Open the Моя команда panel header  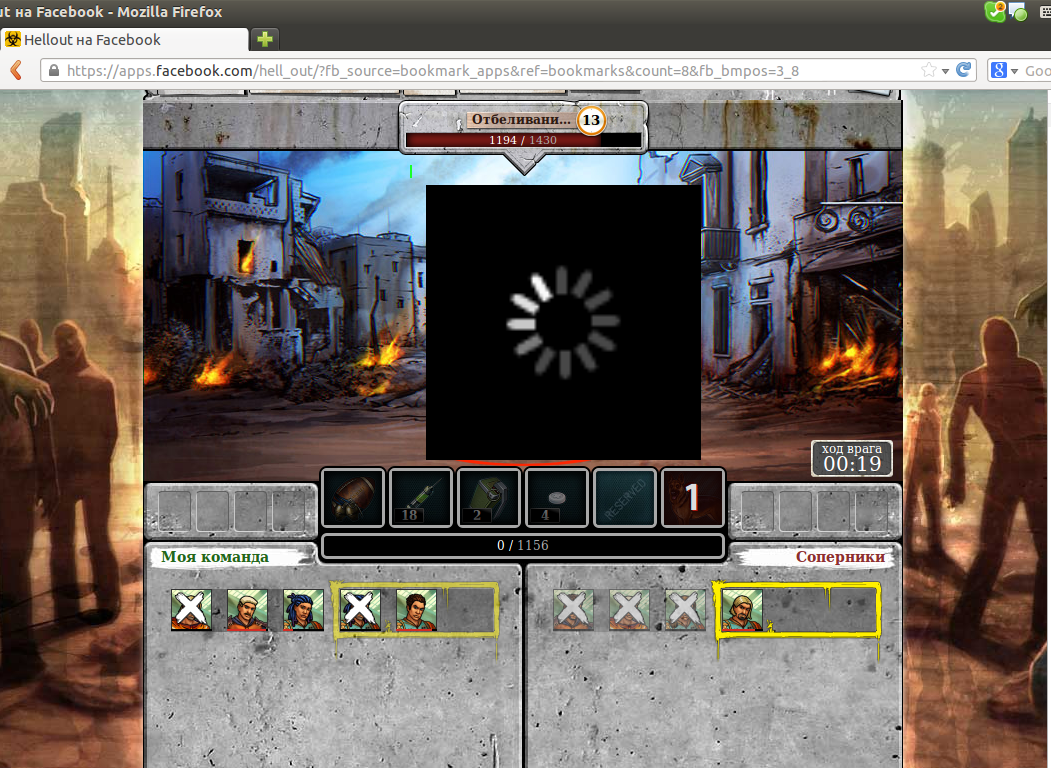click(x=215, y=557)
